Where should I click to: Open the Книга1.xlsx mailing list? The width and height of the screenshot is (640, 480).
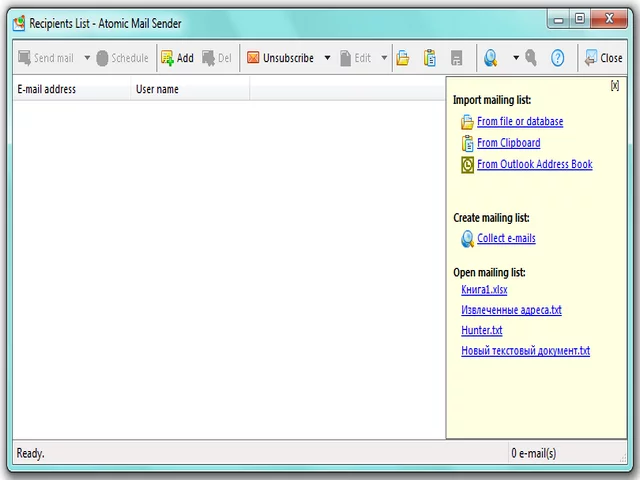click(484, 290)
